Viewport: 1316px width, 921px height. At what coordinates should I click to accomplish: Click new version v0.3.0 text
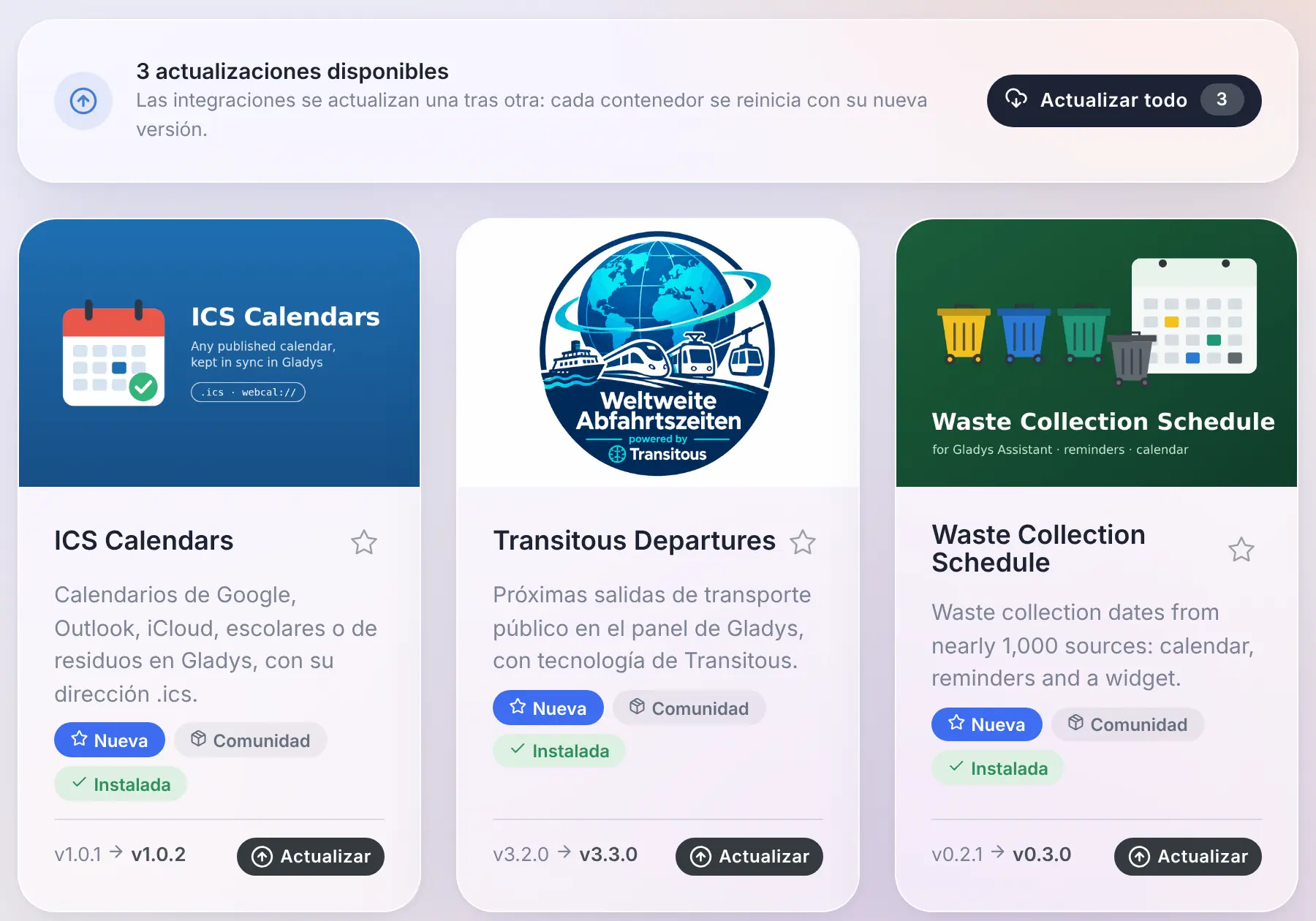tap(1042, 854)
